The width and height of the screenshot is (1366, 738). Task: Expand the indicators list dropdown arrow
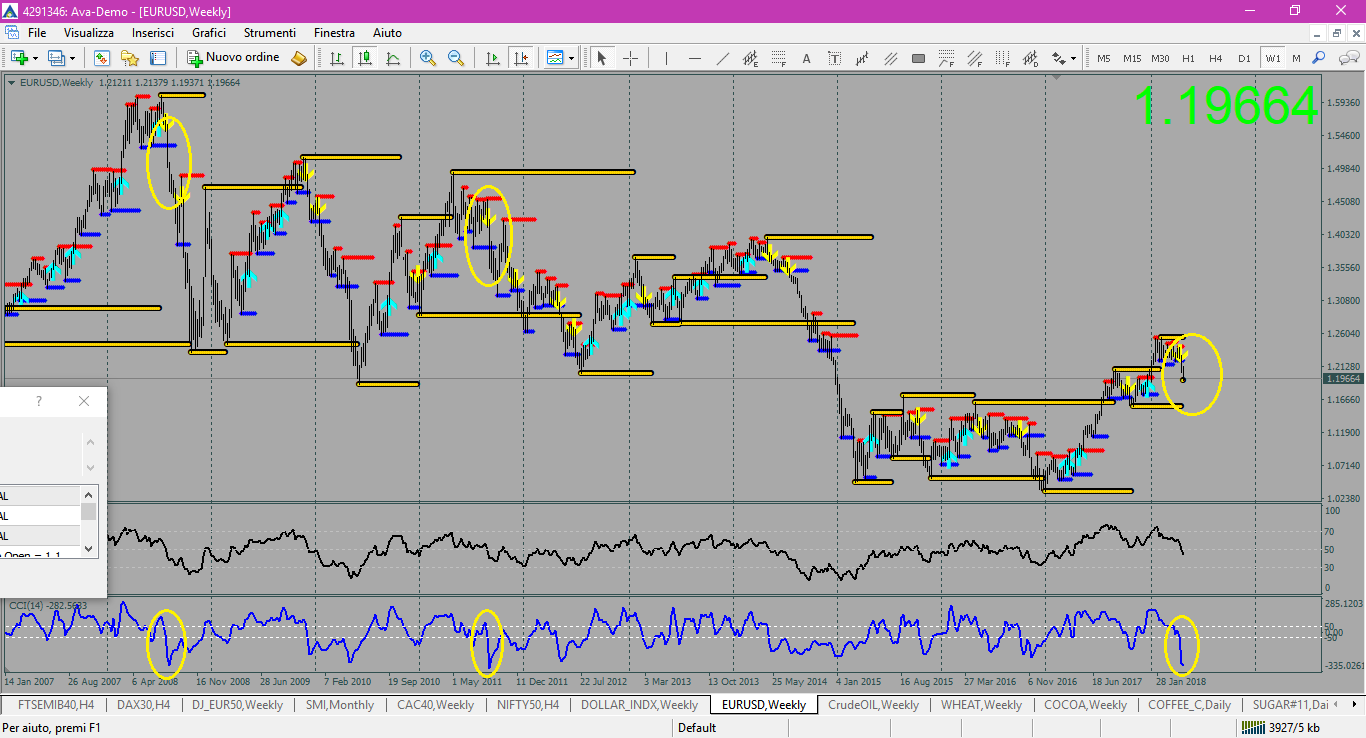572,58
